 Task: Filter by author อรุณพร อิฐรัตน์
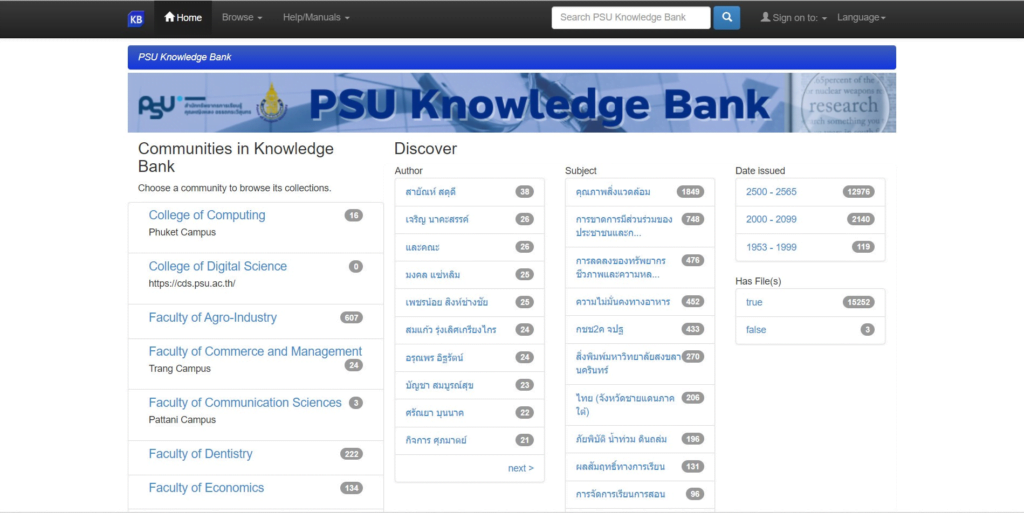[x=434, y=358]
